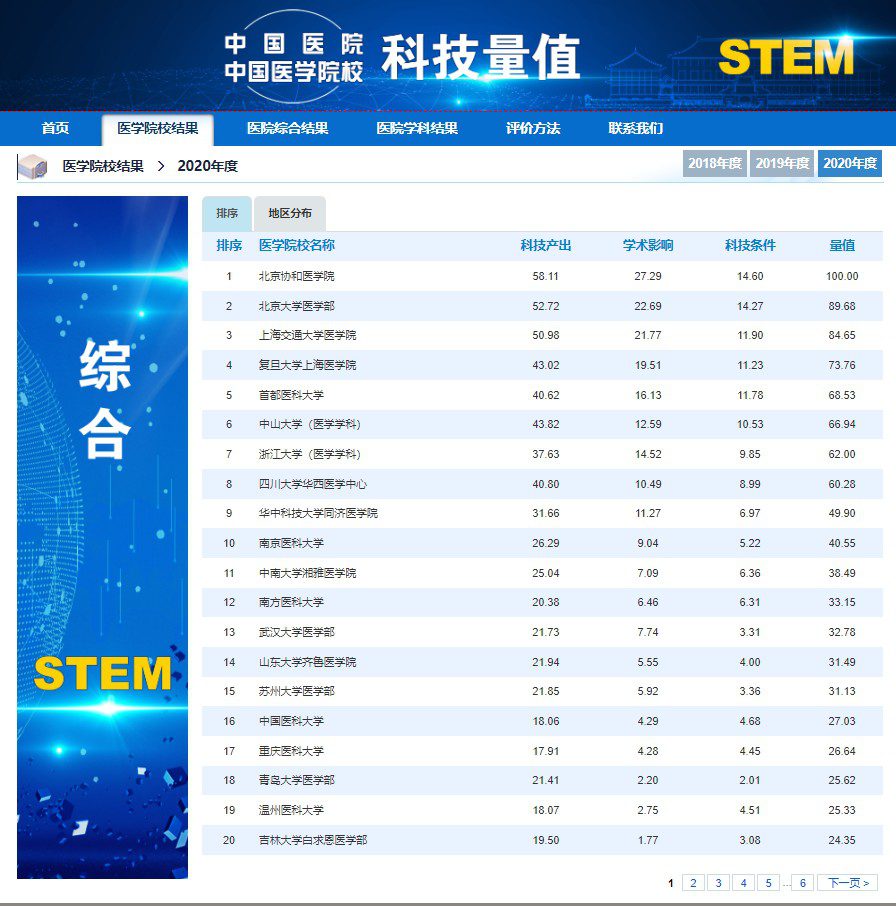This screenshot has height=906, width=896.
Task: Open the 首页 navigation item
Action: coord(55,128)
